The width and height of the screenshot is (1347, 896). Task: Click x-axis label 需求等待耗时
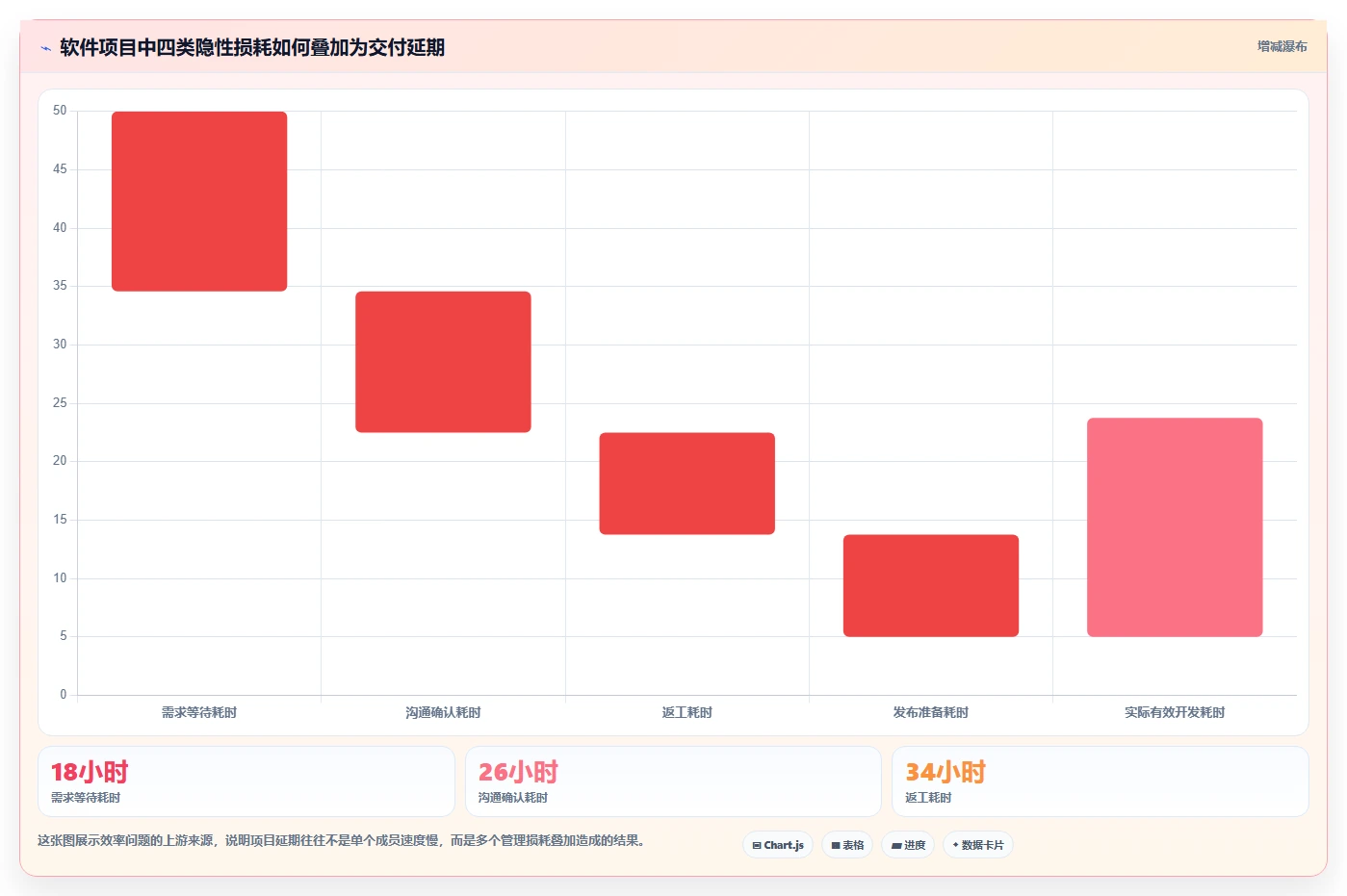click(199, 712)
